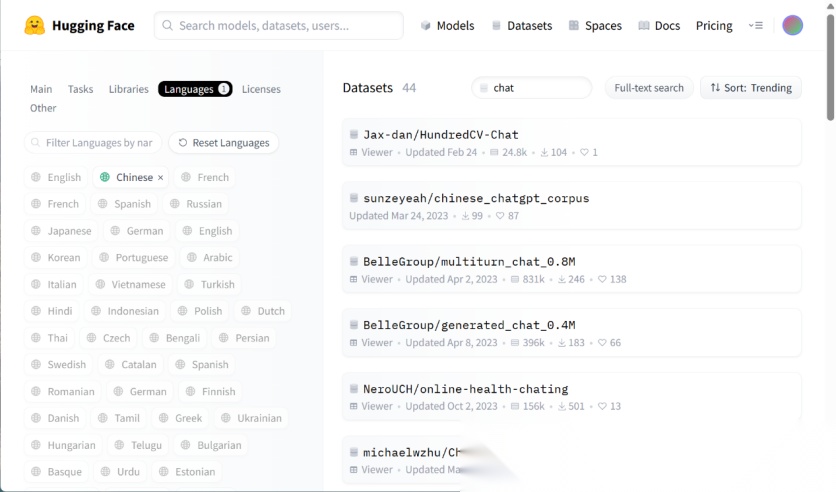
Task: Open the Sort: Trending dropdown
Action: point(751,88)
